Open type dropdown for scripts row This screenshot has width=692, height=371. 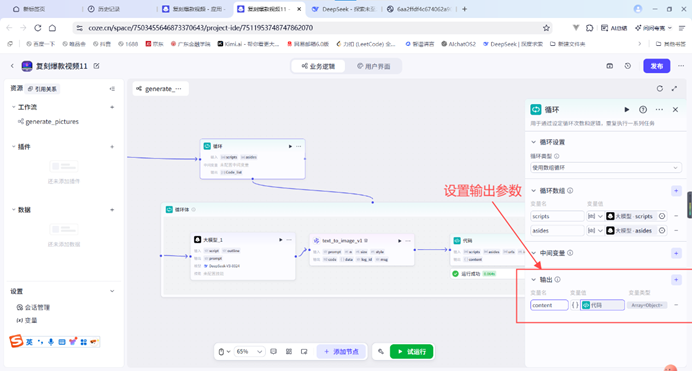tap(595, 216)
